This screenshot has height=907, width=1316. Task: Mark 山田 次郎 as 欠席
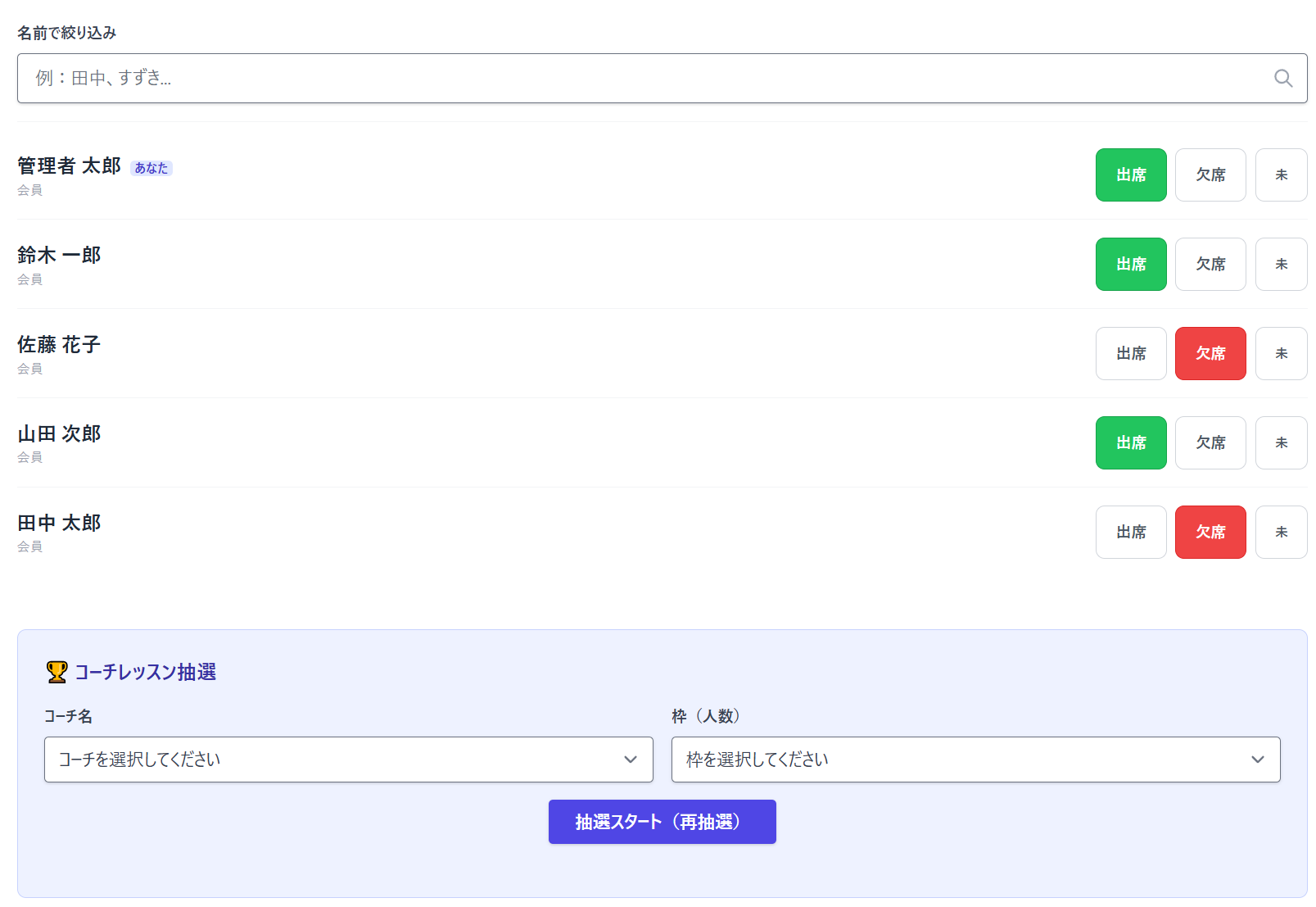point(1210,443)
